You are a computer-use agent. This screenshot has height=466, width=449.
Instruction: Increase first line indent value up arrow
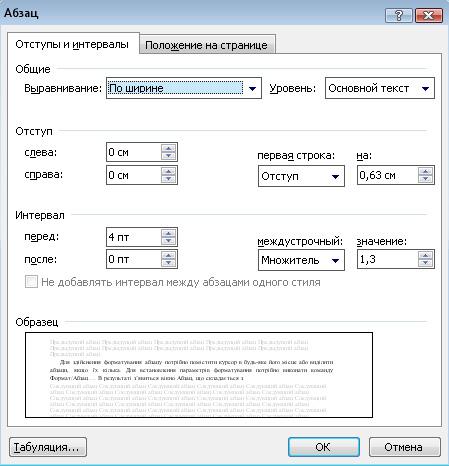click(425, 172)
